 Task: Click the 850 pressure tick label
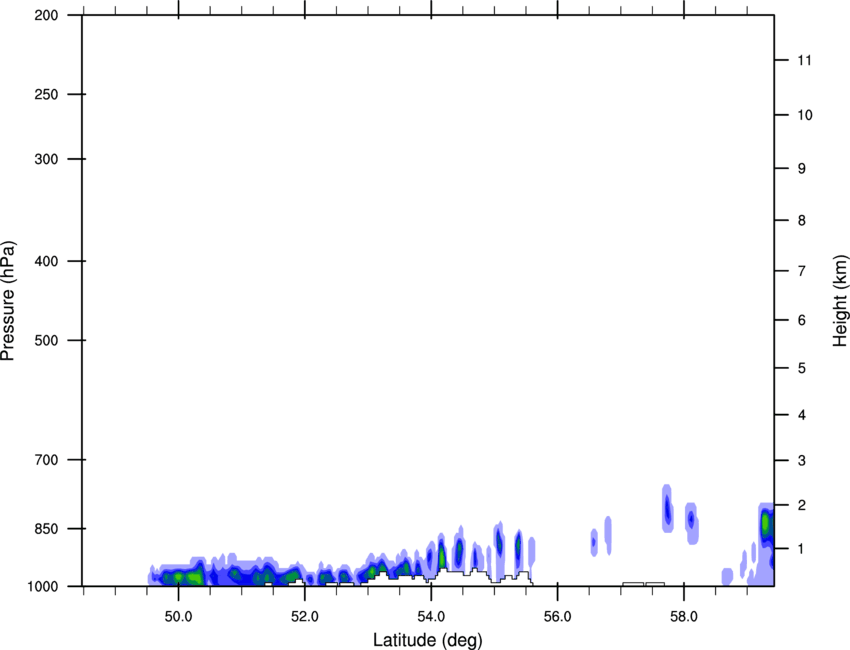tap(46, 529)
